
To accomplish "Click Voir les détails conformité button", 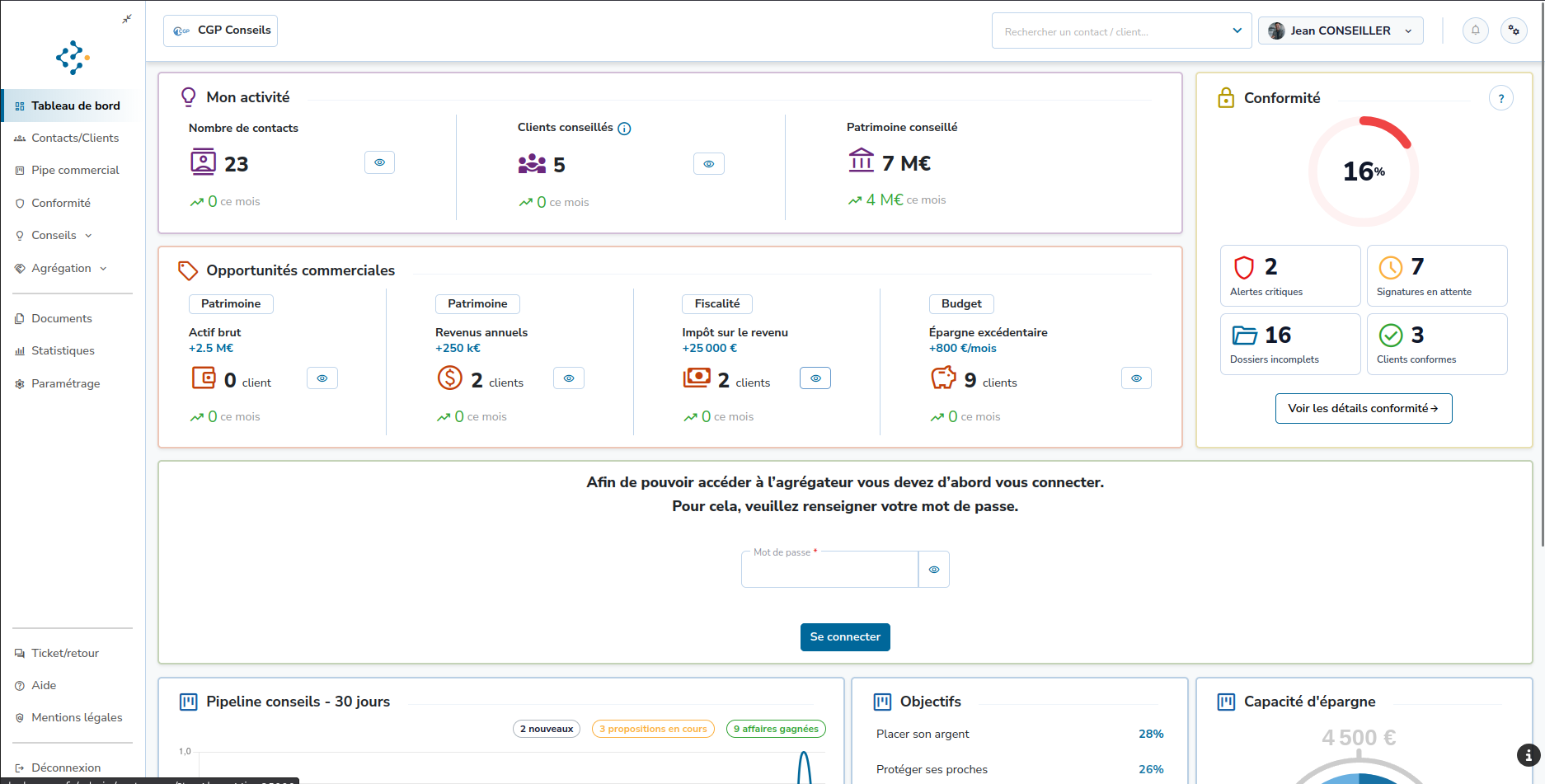I will tap(1364, 409).
